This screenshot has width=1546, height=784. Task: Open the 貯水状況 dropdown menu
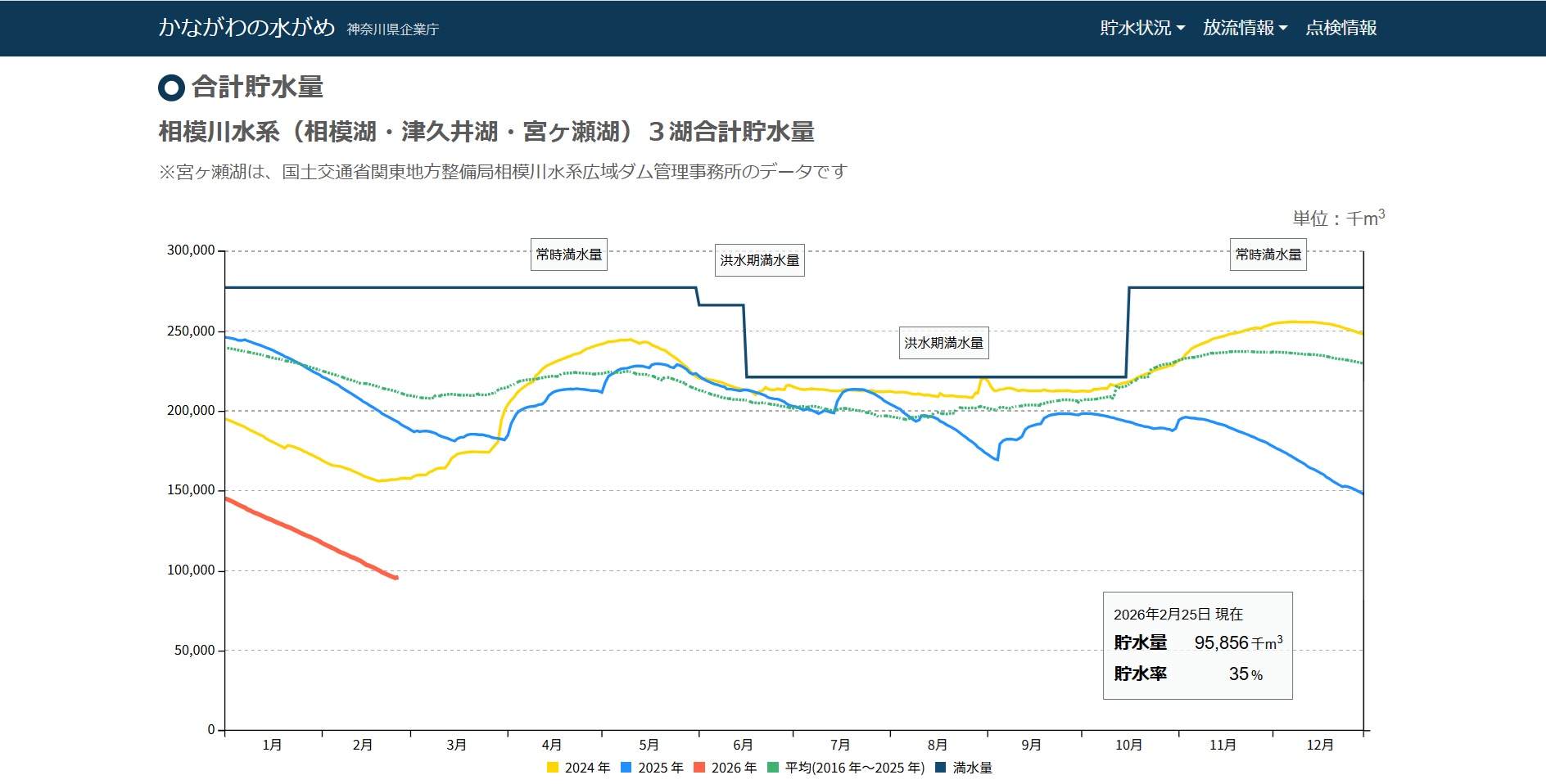(x=1141, y=28)
